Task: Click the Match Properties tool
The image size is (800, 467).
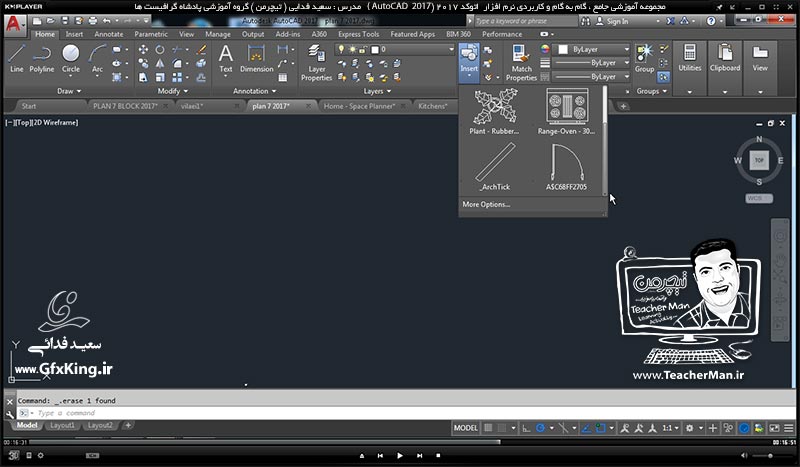Action: [x=521, y=63]
